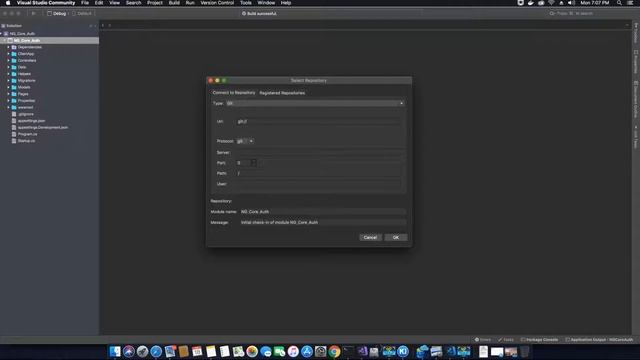The image size is (640, 360).
Task: Open the App Store from the dock
Action: click(307, 351)
